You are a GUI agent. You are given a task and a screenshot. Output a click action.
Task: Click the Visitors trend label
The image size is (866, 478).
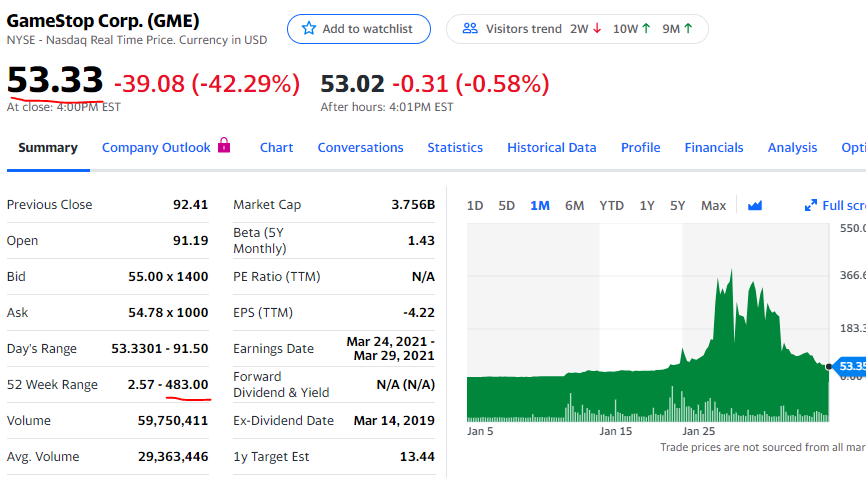[524, 29]
